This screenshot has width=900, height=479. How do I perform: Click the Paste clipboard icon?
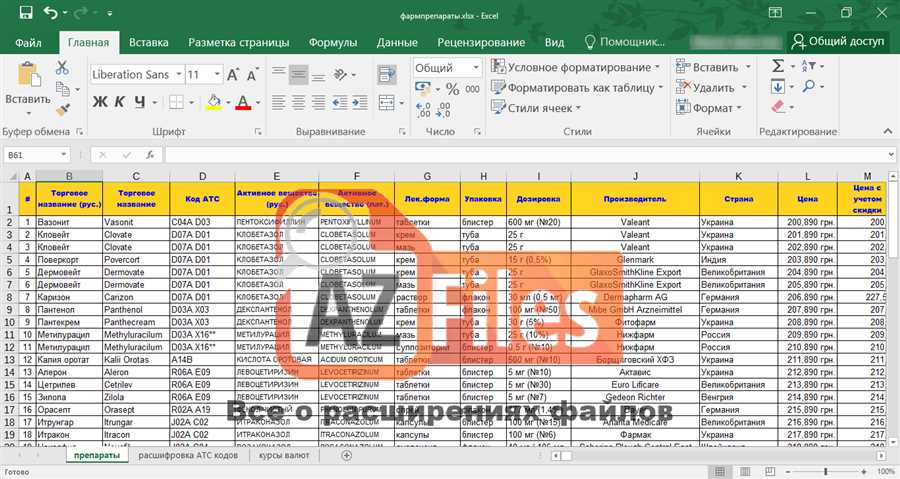(x=28, y=76)
